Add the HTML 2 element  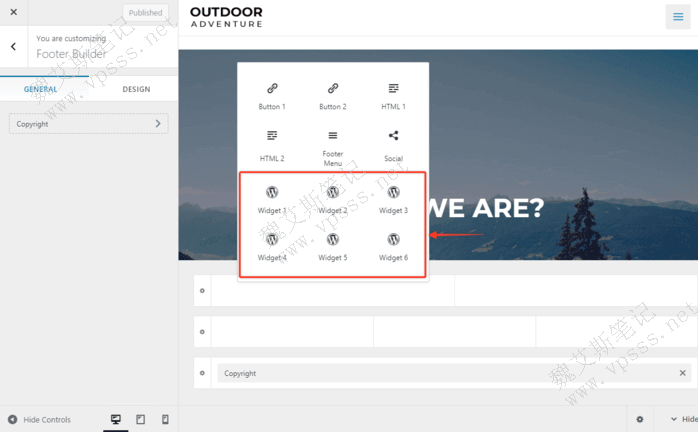(x=272, y=146)
